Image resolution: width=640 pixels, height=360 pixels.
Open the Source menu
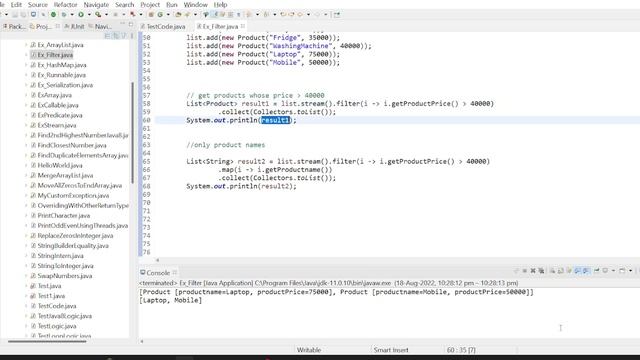pyautogui.click(x=38, y=4)
